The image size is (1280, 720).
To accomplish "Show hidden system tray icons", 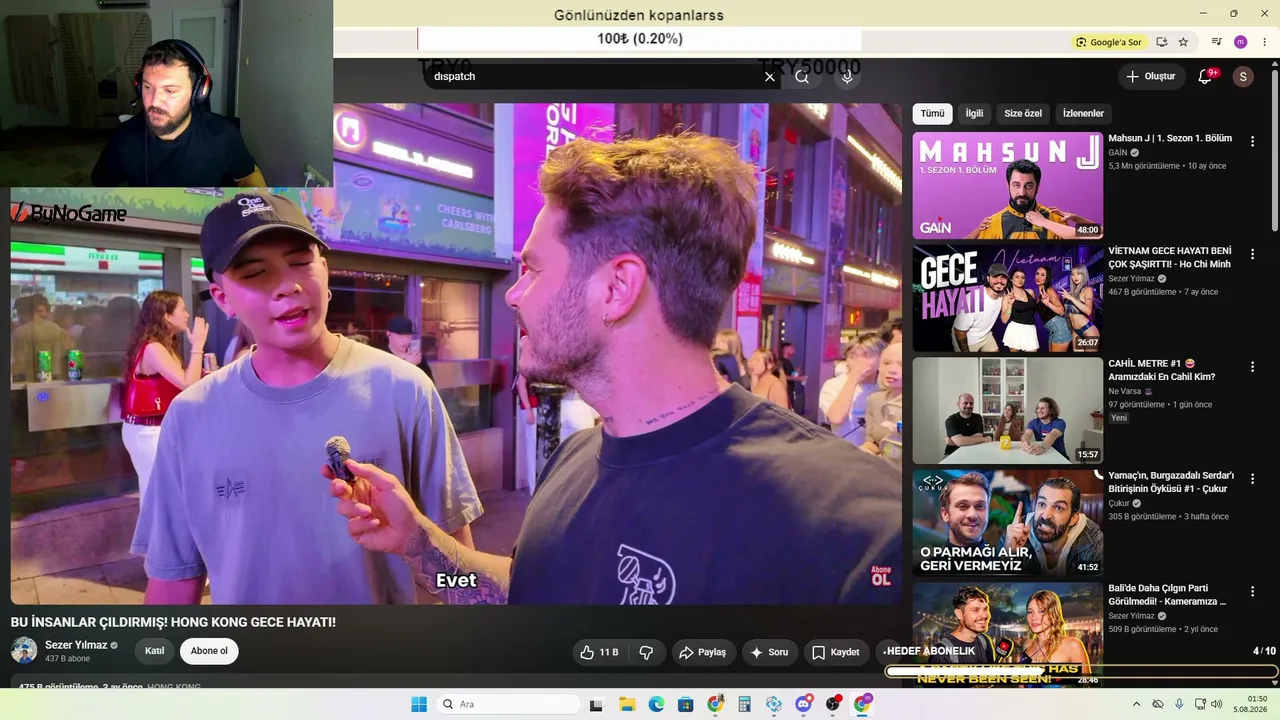I will [1136, 704].
